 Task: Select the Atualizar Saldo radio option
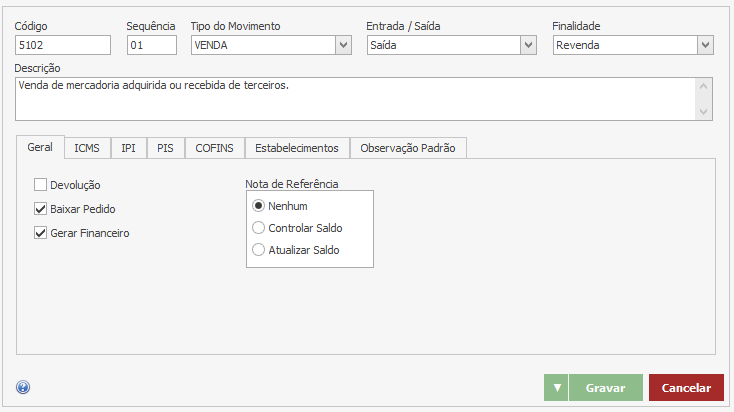click(x=259, y=250)
